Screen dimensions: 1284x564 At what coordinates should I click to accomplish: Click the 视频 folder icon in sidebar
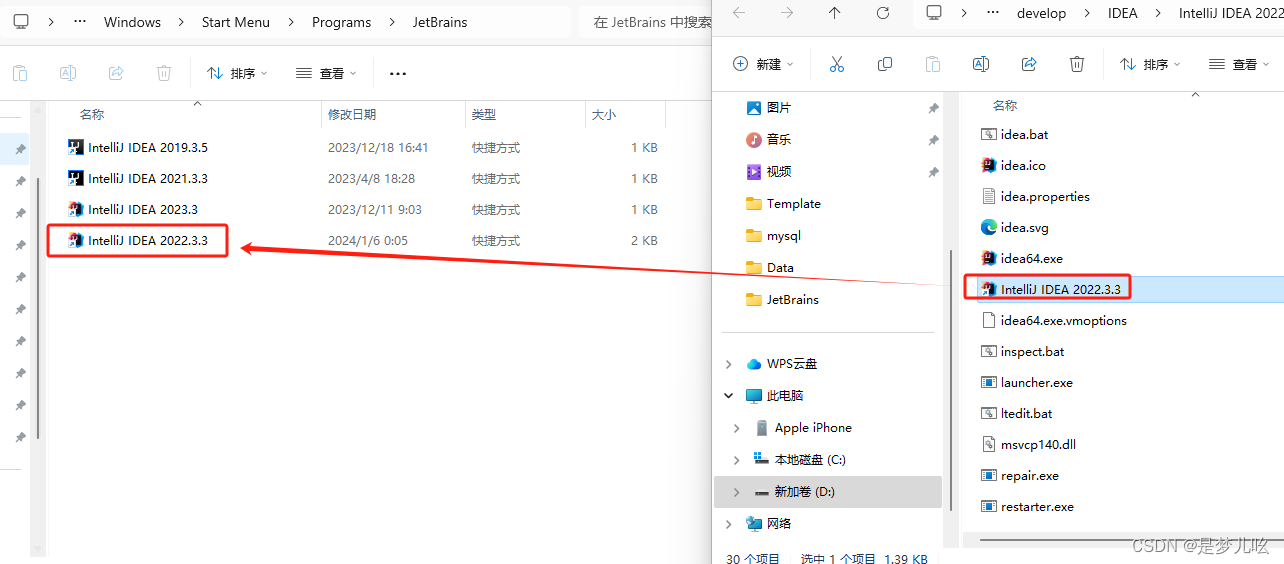point(754,171)
